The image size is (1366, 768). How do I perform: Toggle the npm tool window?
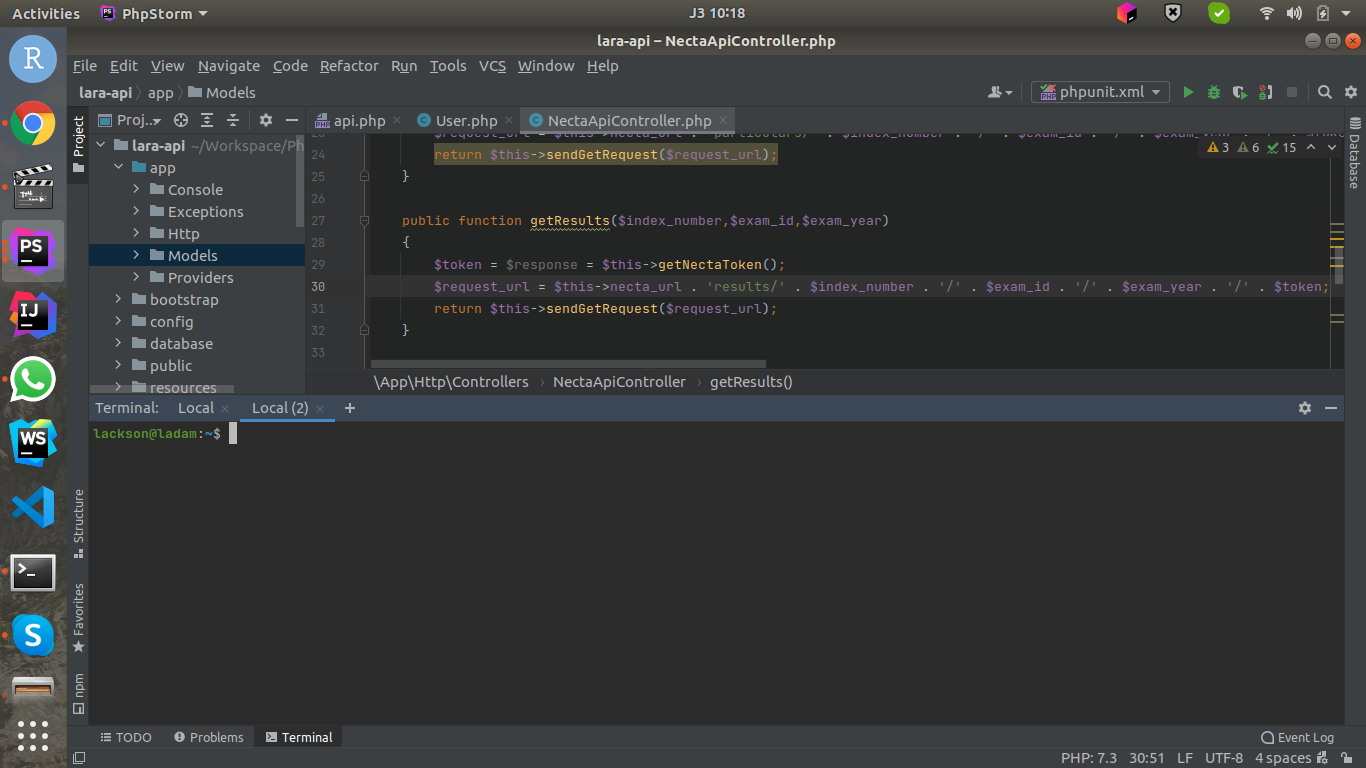click(78, 694)
